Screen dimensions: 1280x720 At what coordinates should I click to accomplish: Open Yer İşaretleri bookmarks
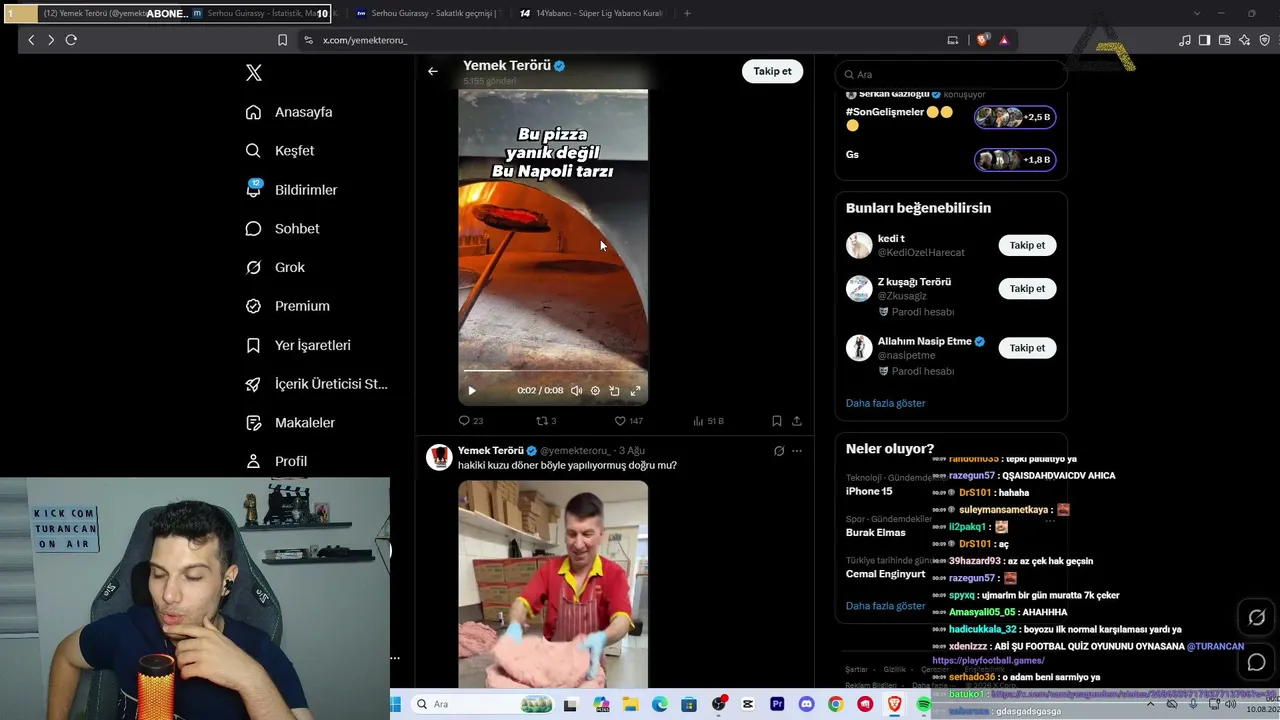pos(298,345)
